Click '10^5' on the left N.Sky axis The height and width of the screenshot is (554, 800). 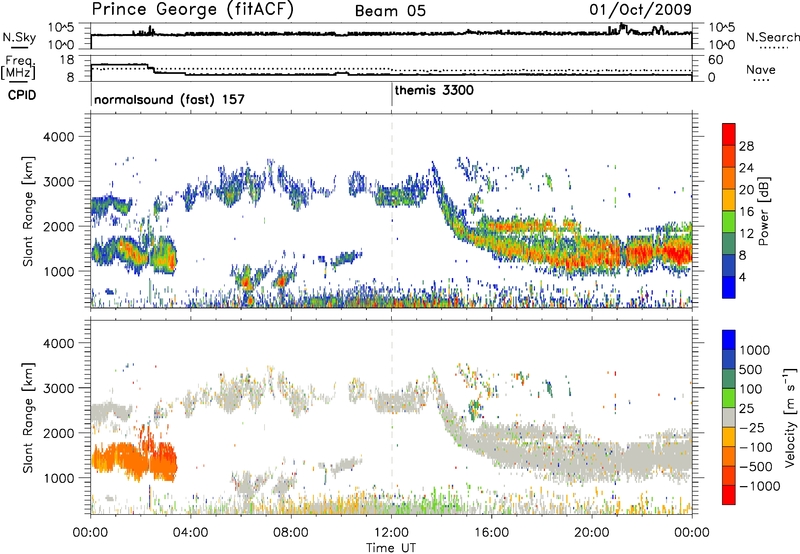click(61, 28)
